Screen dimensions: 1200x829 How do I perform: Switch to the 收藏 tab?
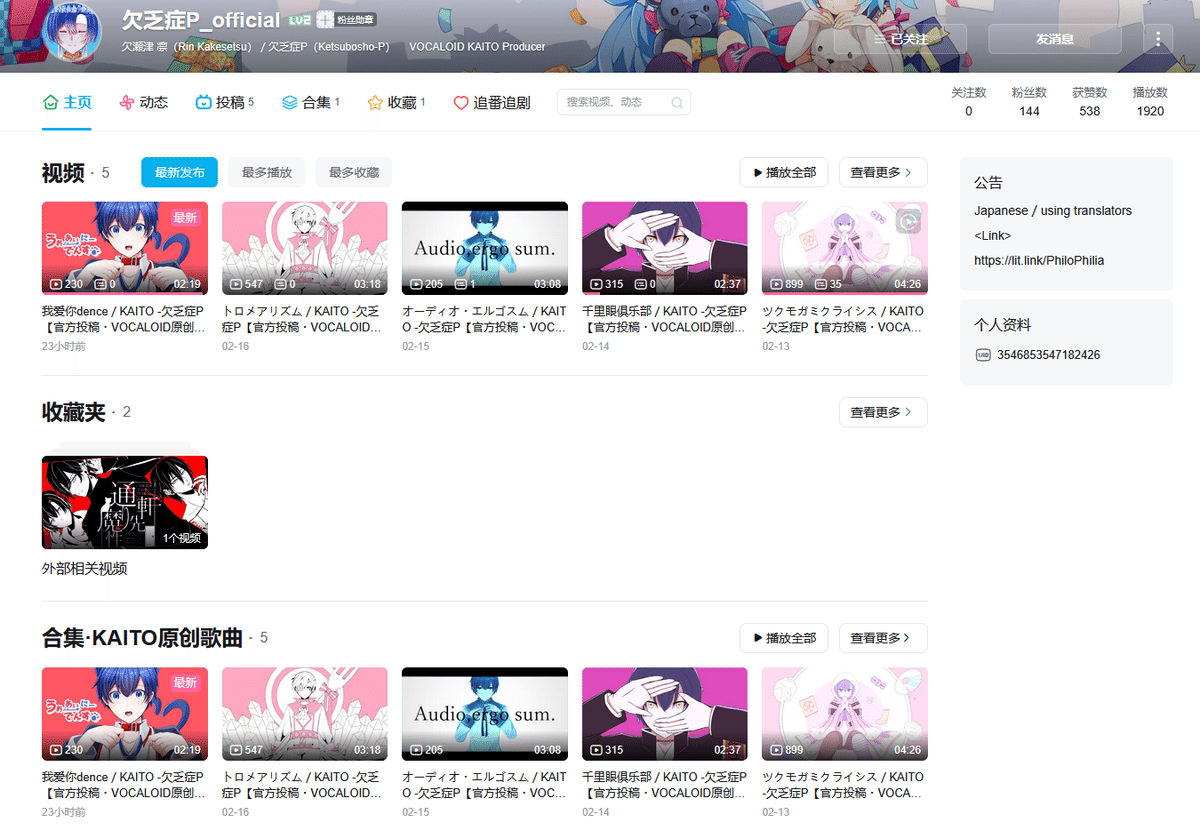tap(396, 102)
